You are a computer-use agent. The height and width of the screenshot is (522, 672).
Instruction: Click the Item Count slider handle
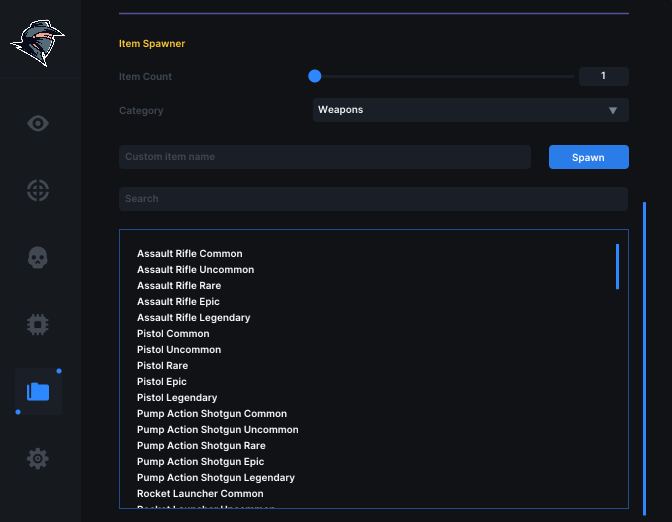pos(315,76)
